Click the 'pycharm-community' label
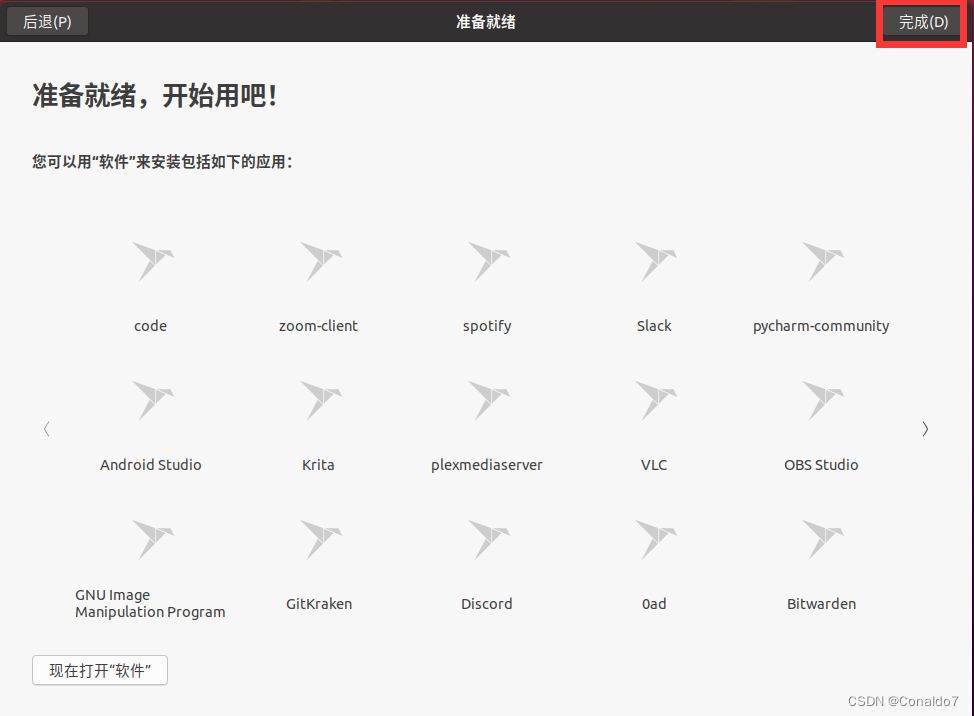Viewport: 974px width, 716px height. click(821, 327)
